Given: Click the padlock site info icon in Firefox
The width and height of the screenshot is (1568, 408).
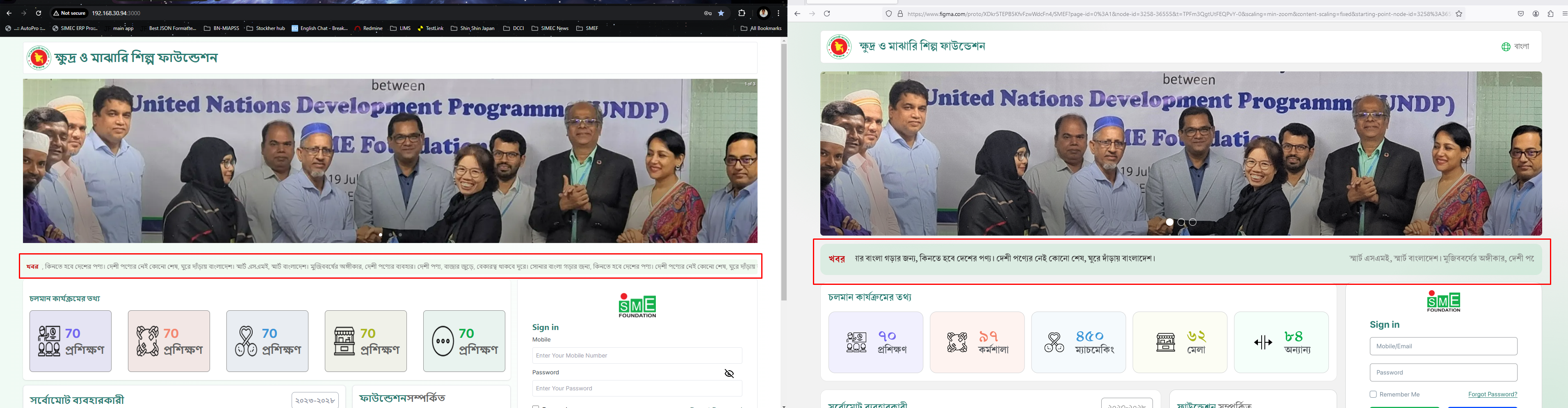Looking at the screenshot, I should (900, 14).
